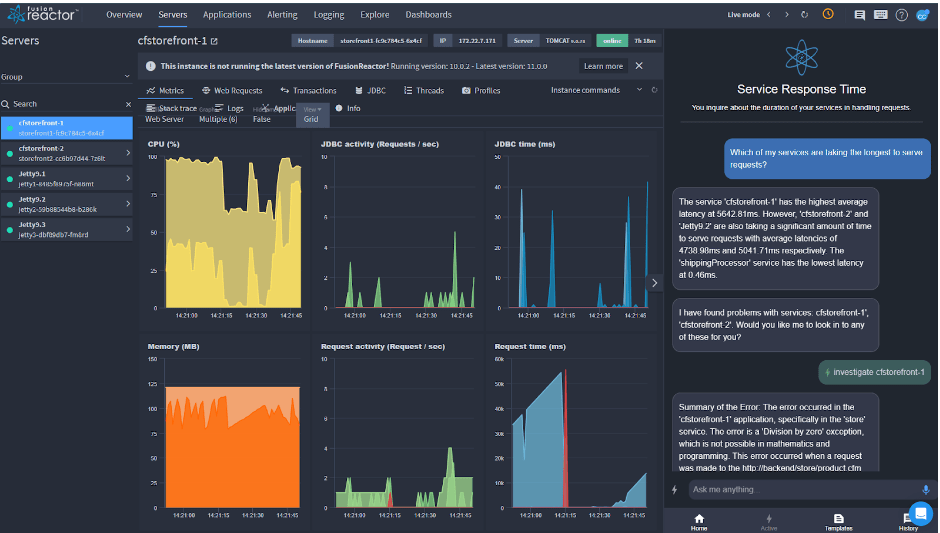The height and width of the screenshot is (533, 940).
Task: Open the Dashboards menu
Action: click(x=429, y=14)
